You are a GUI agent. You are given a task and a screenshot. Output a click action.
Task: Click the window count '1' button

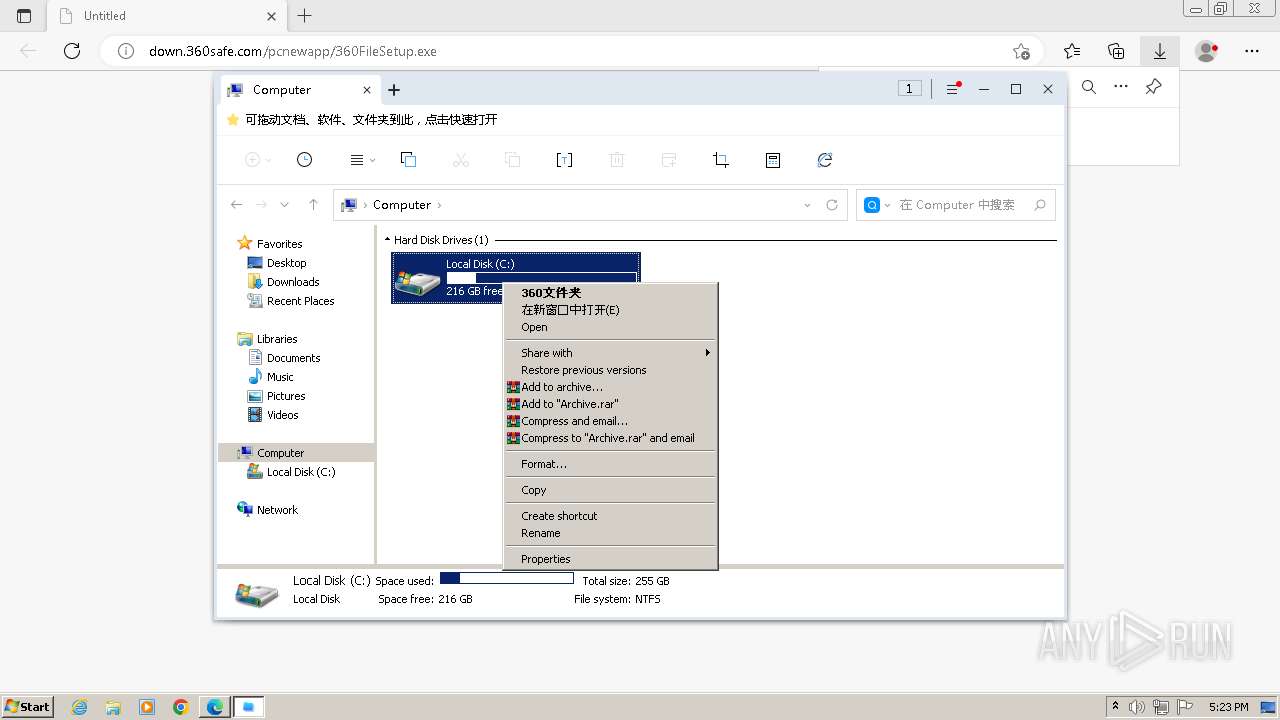(909, 89)
